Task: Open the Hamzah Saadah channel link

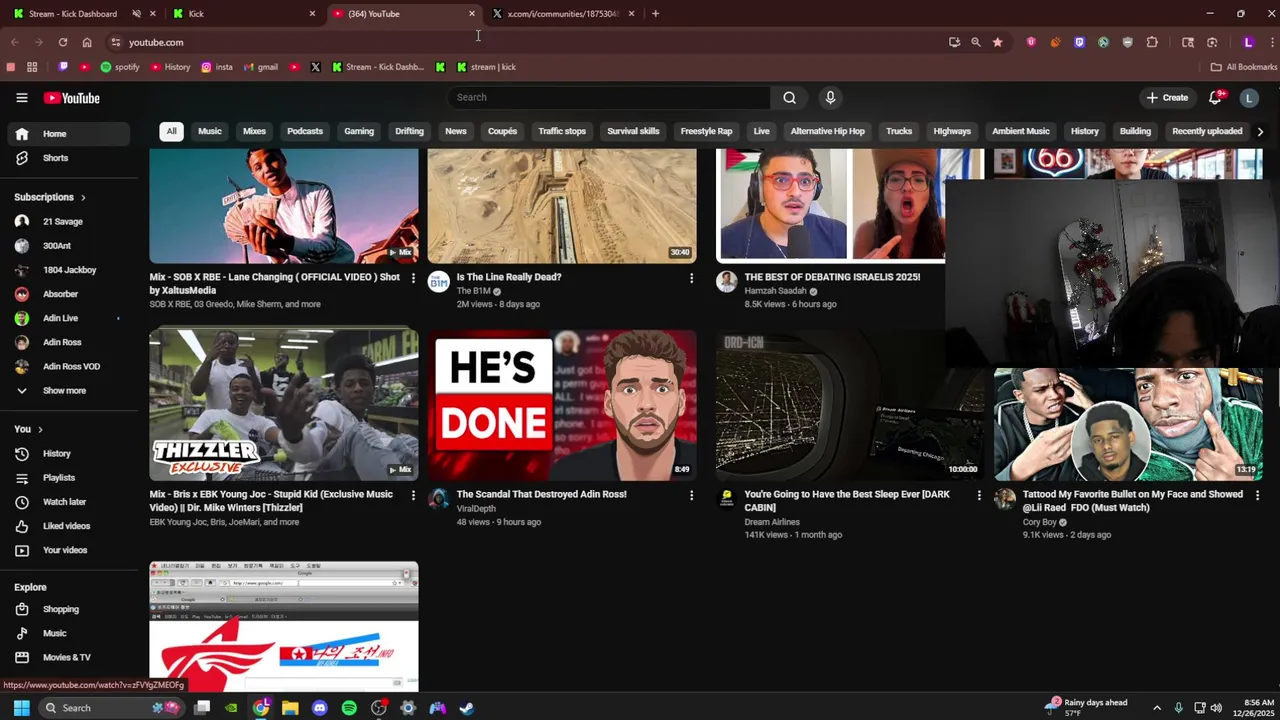Action: tap(775, 291)
